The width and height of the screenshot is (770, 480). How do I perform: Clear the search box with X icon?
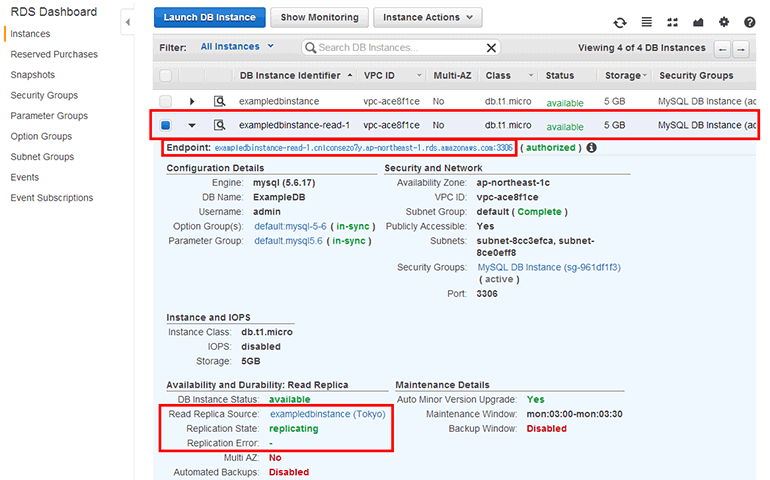tap(491, 47)
